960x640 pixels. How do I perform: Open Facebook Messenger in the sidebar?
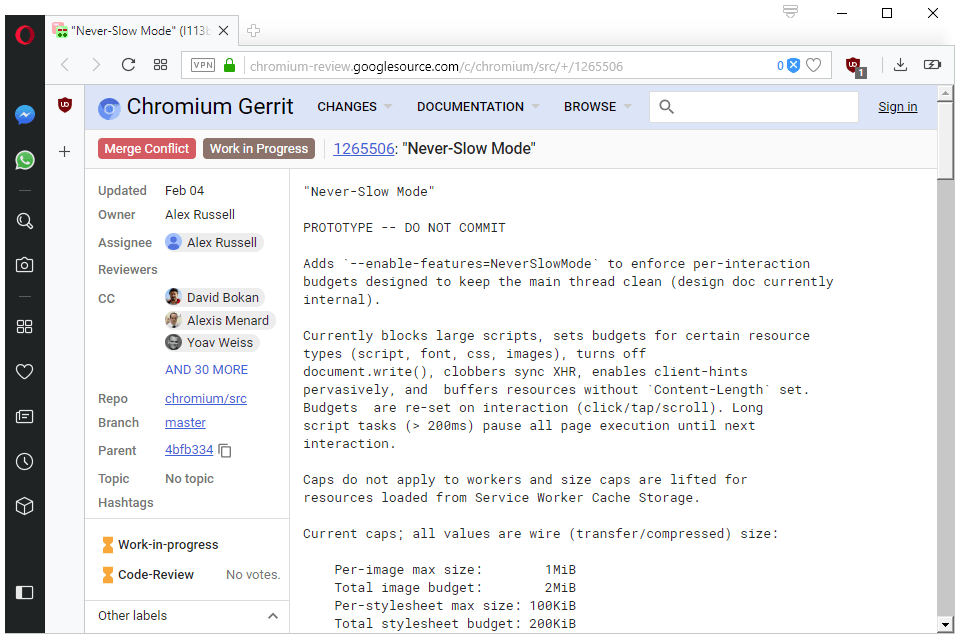pyautogui.click(x=24, y=115)
